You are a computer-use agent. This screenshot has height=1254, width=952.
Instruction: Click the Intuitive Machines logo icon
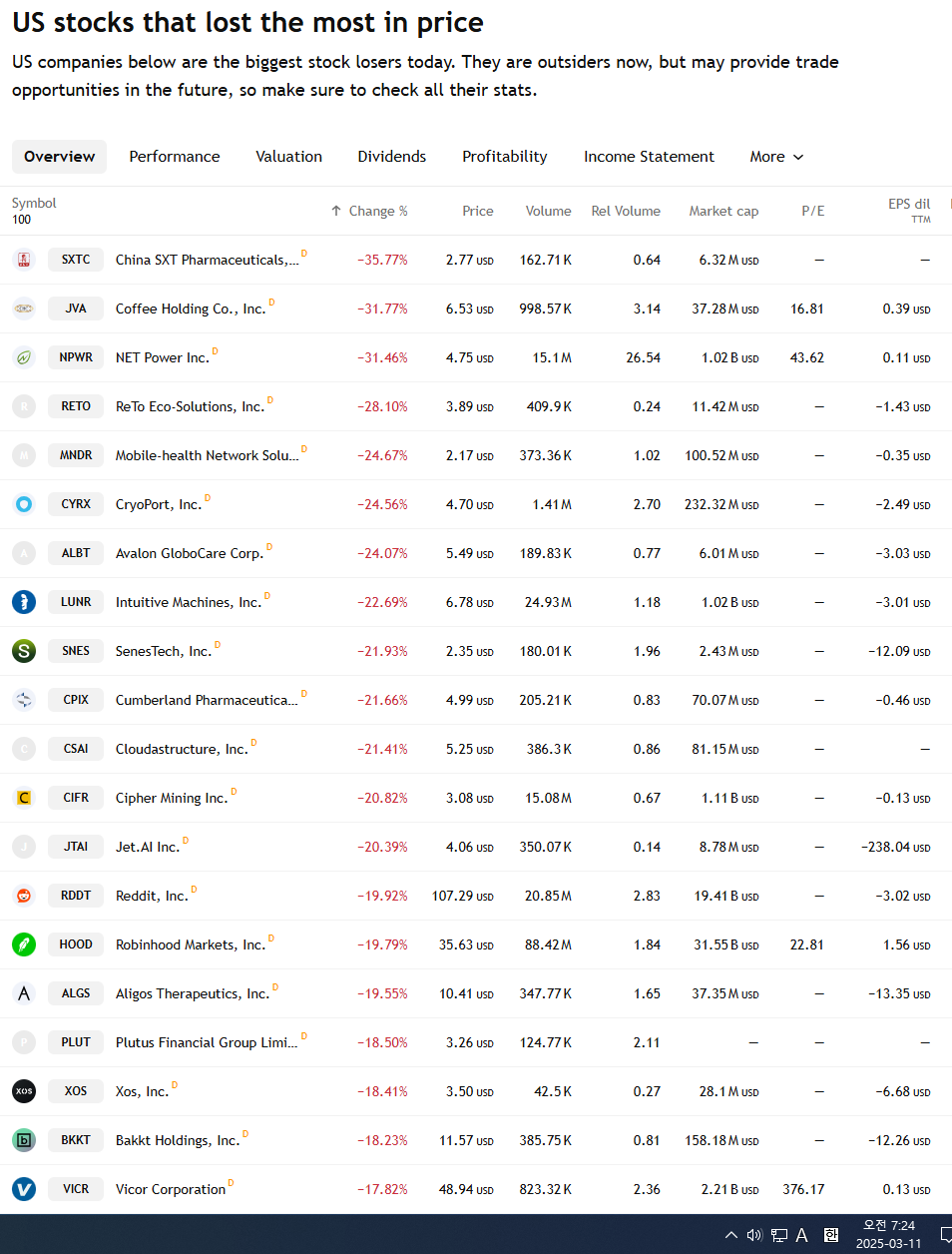tap(24, 602)
